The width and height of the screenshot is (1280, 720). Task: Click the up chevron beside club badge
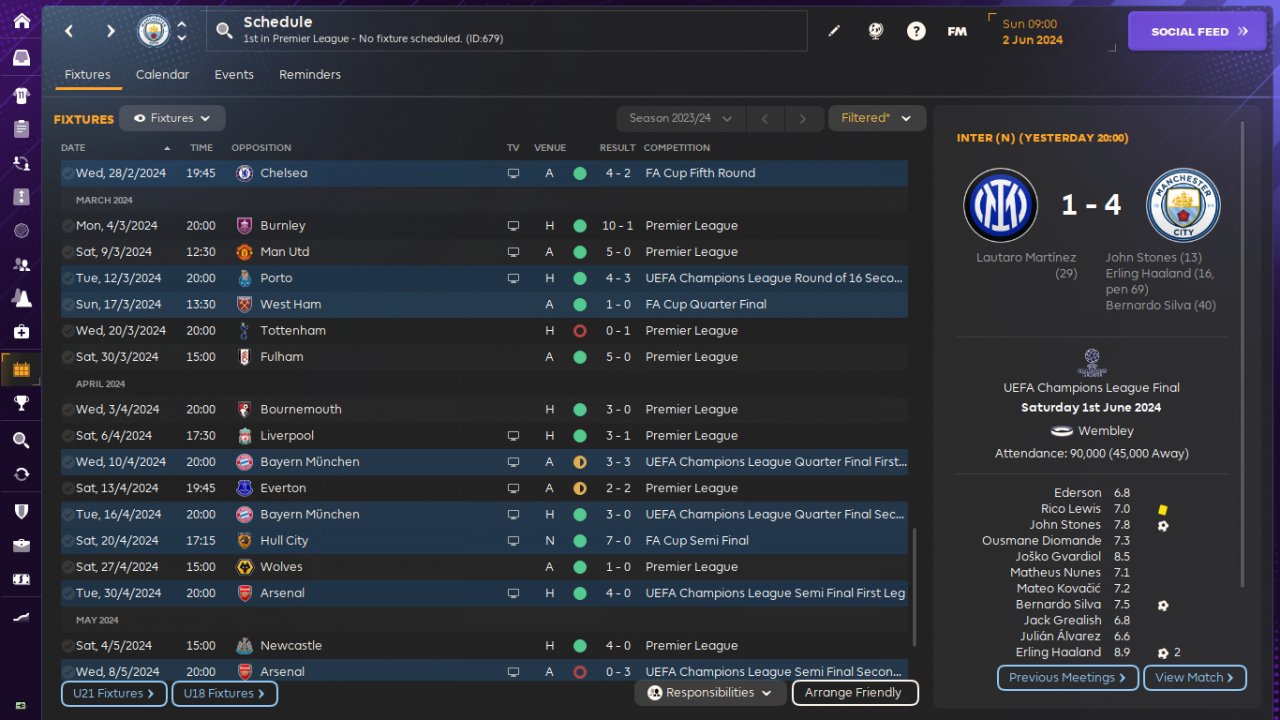181,25
